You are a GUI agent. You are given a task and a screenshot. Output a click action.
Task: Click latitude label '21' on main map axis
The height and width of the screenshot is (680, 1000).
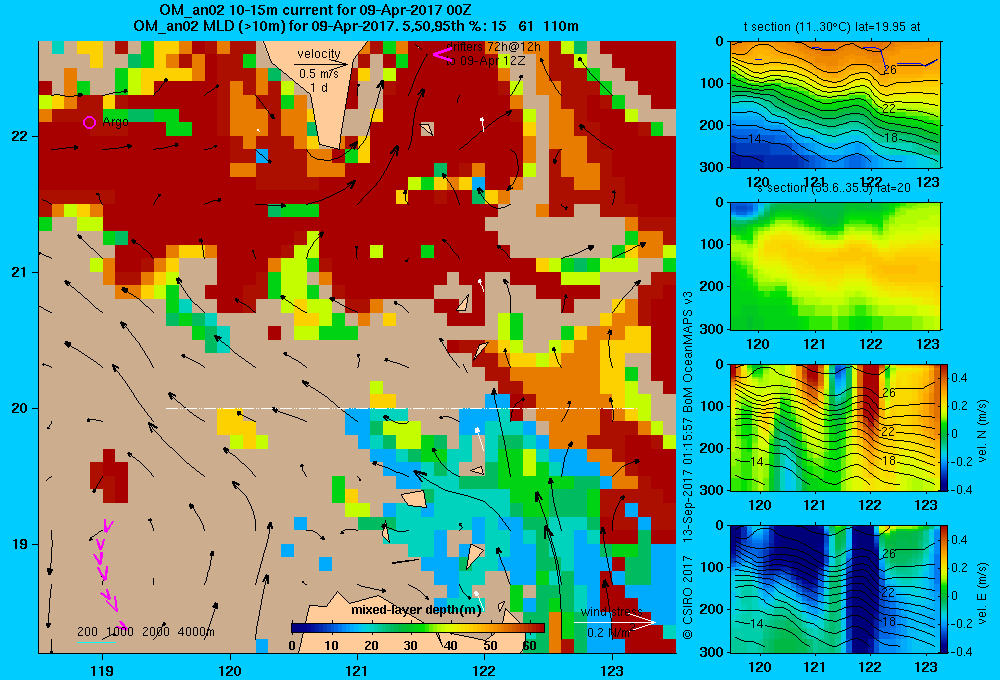pos(19,272)
